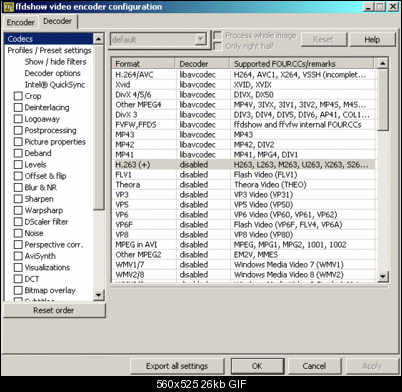This screenshot has width=402, height=392.
Task: Select the H.264/AVC codec row
Action: click(244, 75)
